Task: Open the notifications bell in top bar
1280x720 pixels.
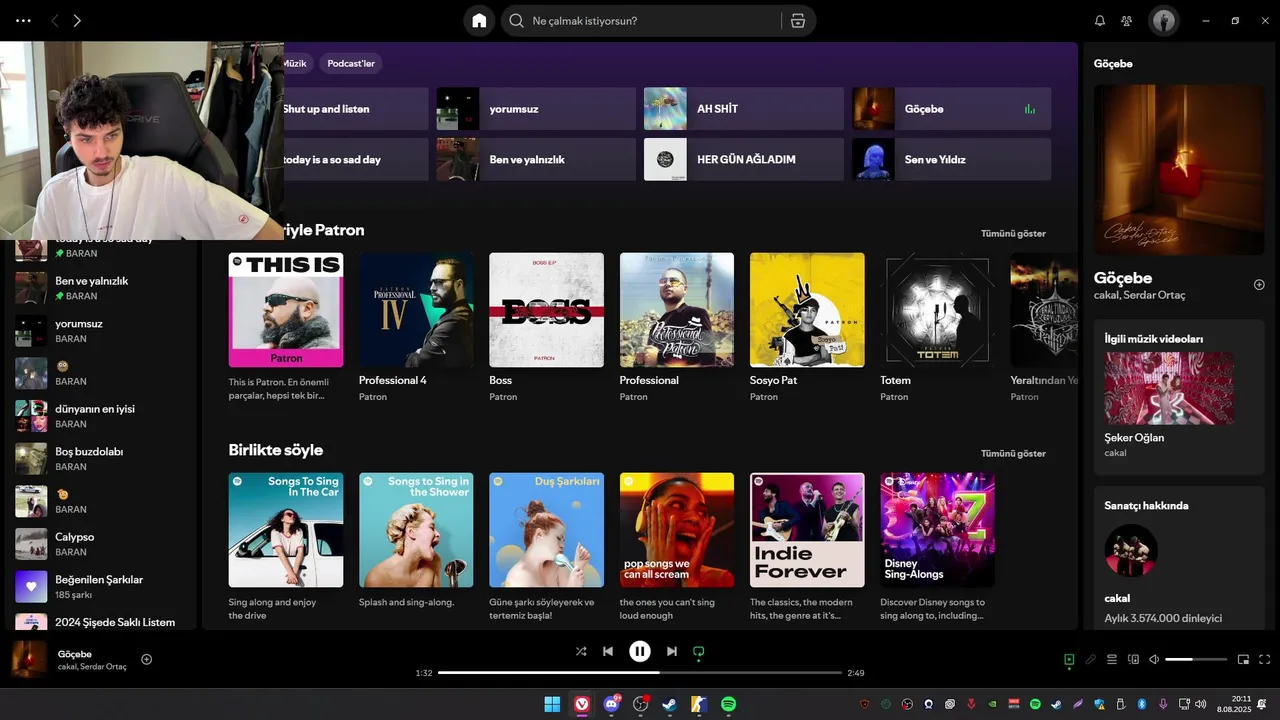Action: [x=1100, y=21]
